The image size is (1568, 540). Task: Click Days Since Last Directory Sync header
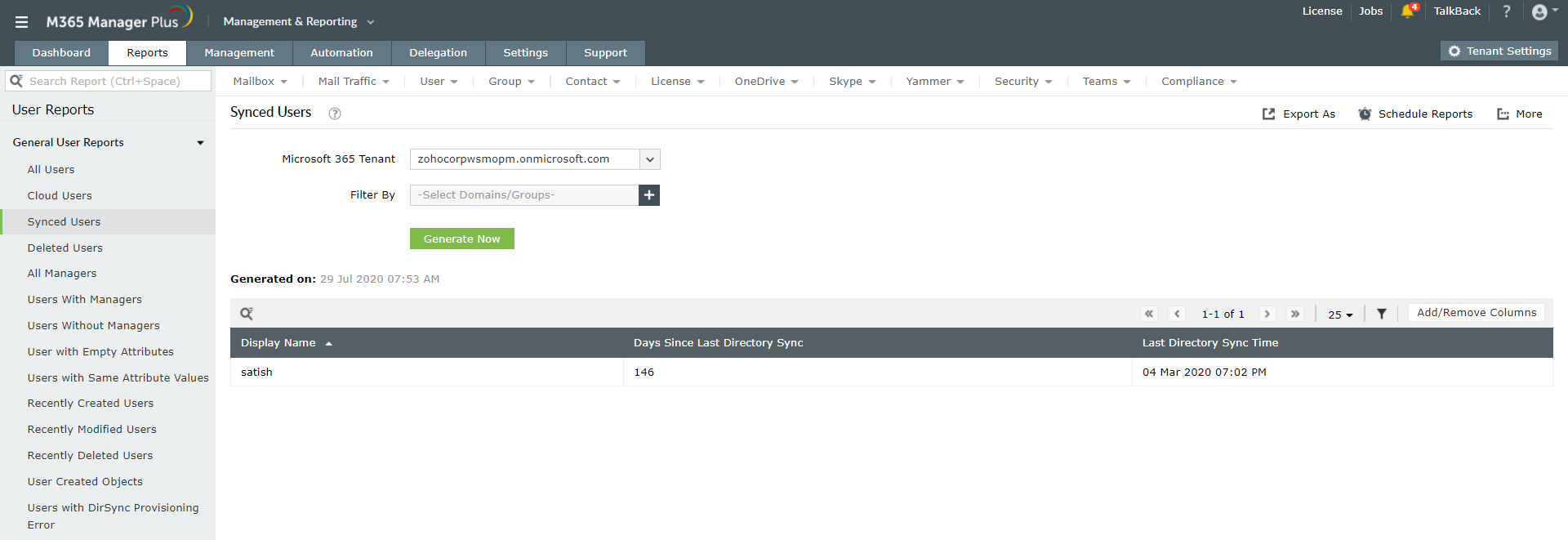pyautogui.click(x=719, y=343)
